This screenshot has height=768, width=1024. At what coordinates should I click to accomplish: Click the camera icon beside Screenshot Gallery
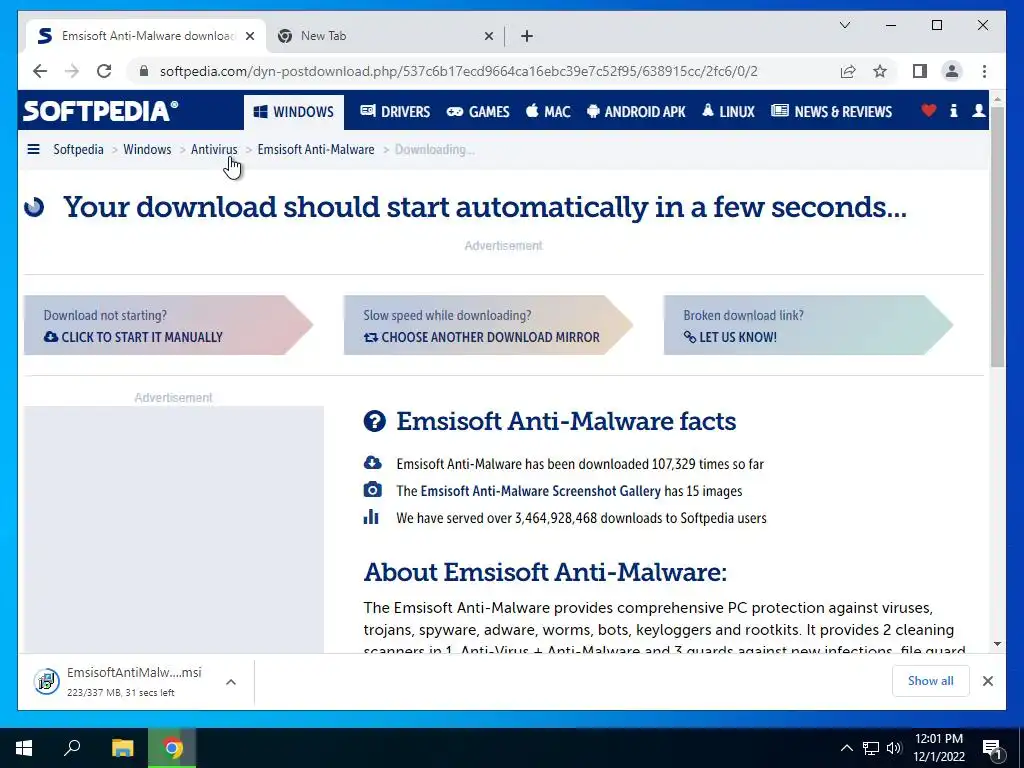coord(372,490)
